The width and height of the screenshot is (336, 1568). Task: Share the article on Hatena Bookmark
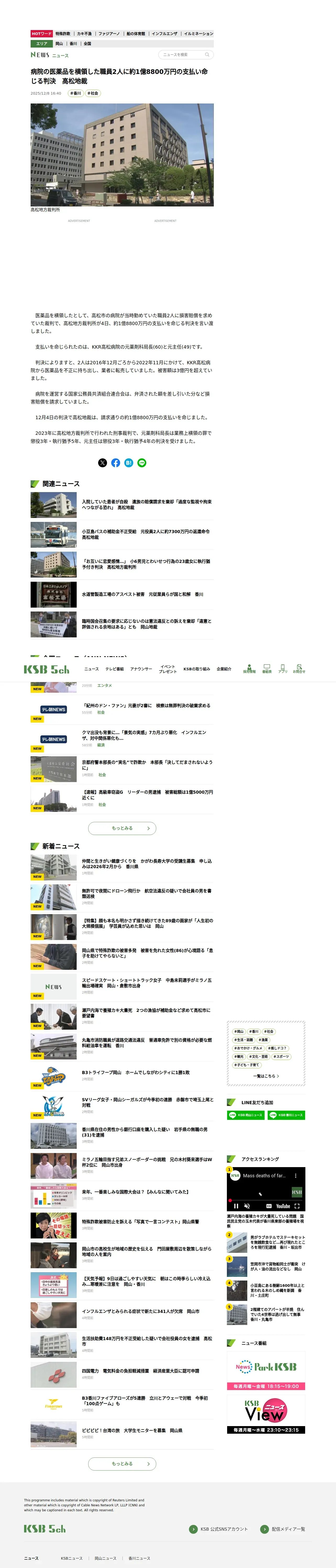click(129, 463)
